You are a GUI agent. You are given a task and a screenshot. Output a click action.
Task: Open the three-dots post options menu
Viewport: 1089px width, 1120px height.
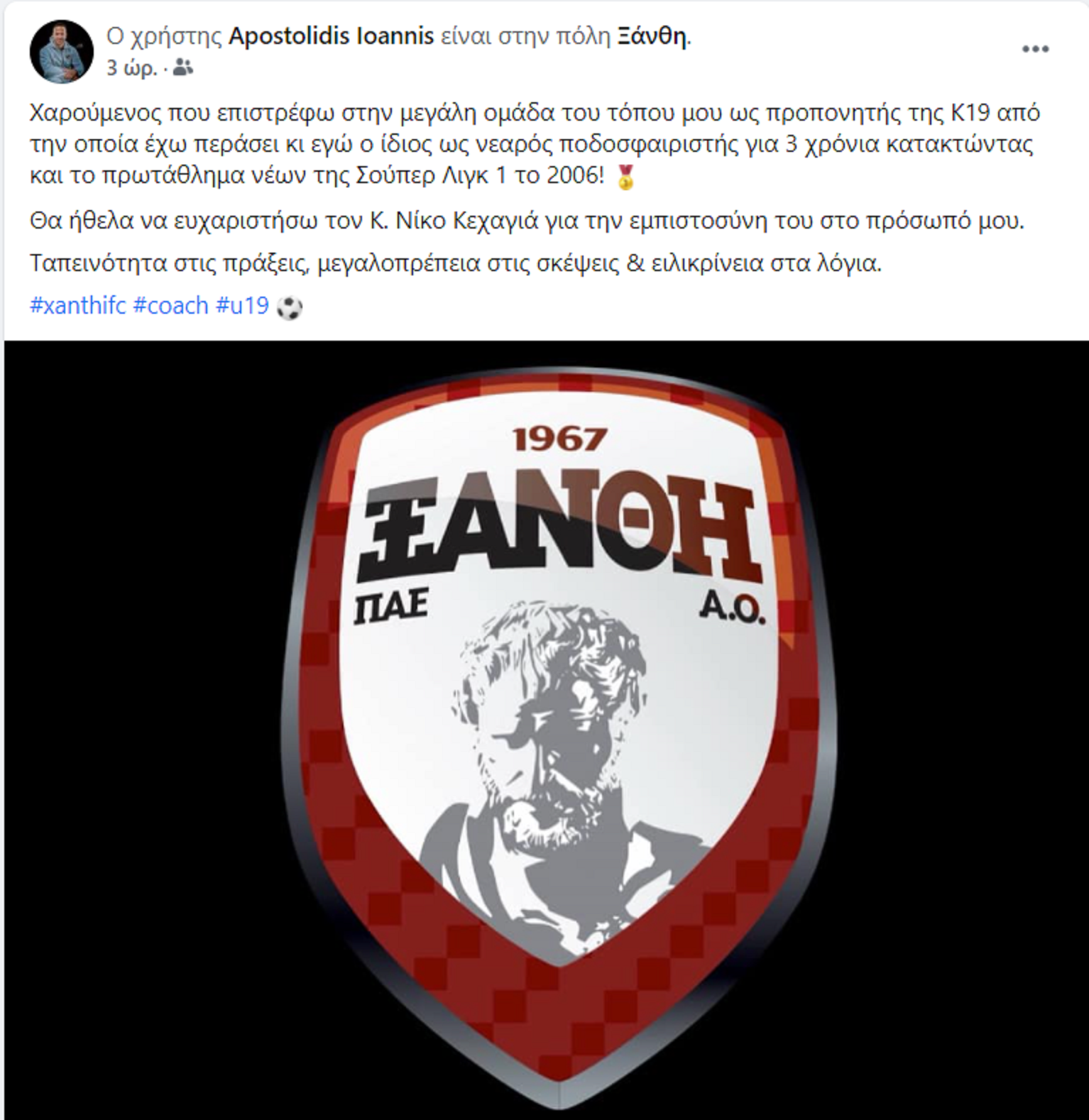1035,49
